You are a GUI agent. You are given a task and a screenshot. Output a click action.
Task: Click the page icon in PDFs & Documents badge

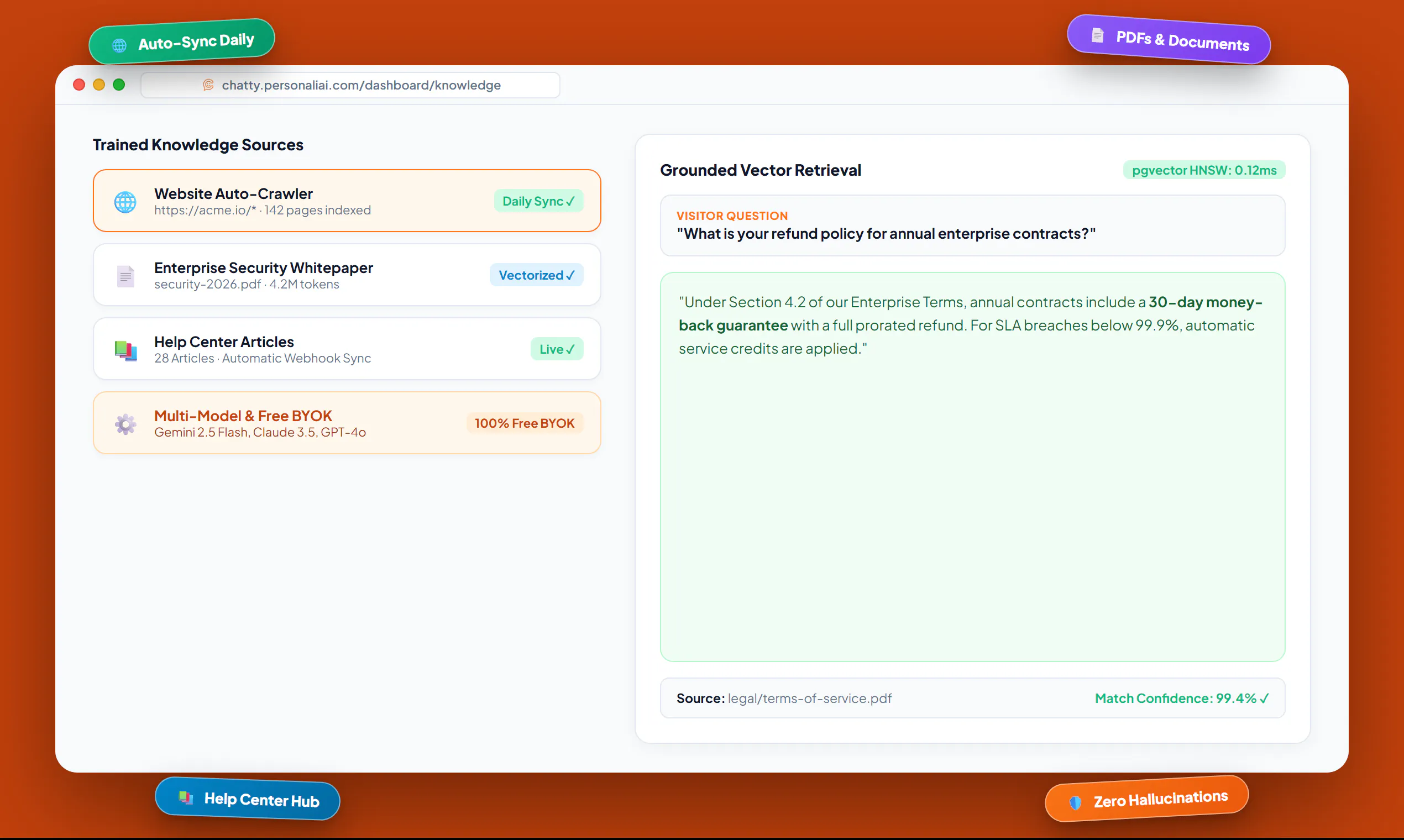click(1097, 35)
